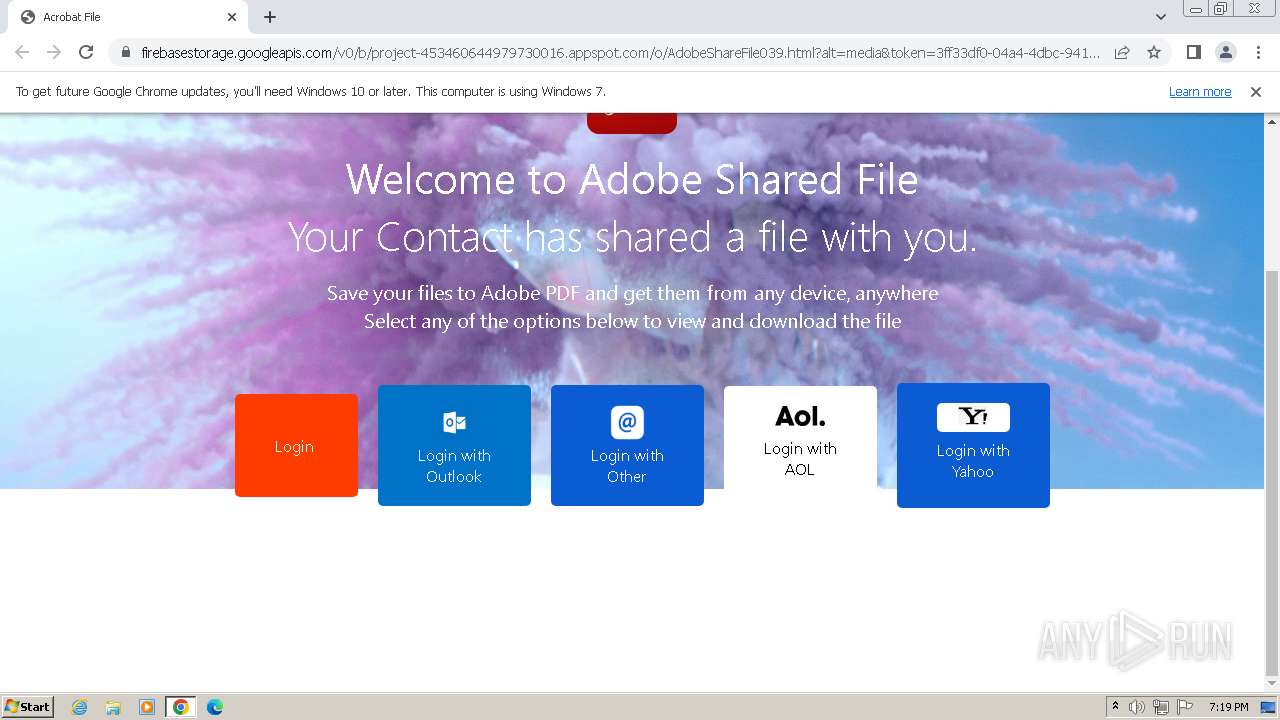View site information lock icon
The width and height of the screenshot is (1280, 720).
pyautogui.click(x=126, y=52)
